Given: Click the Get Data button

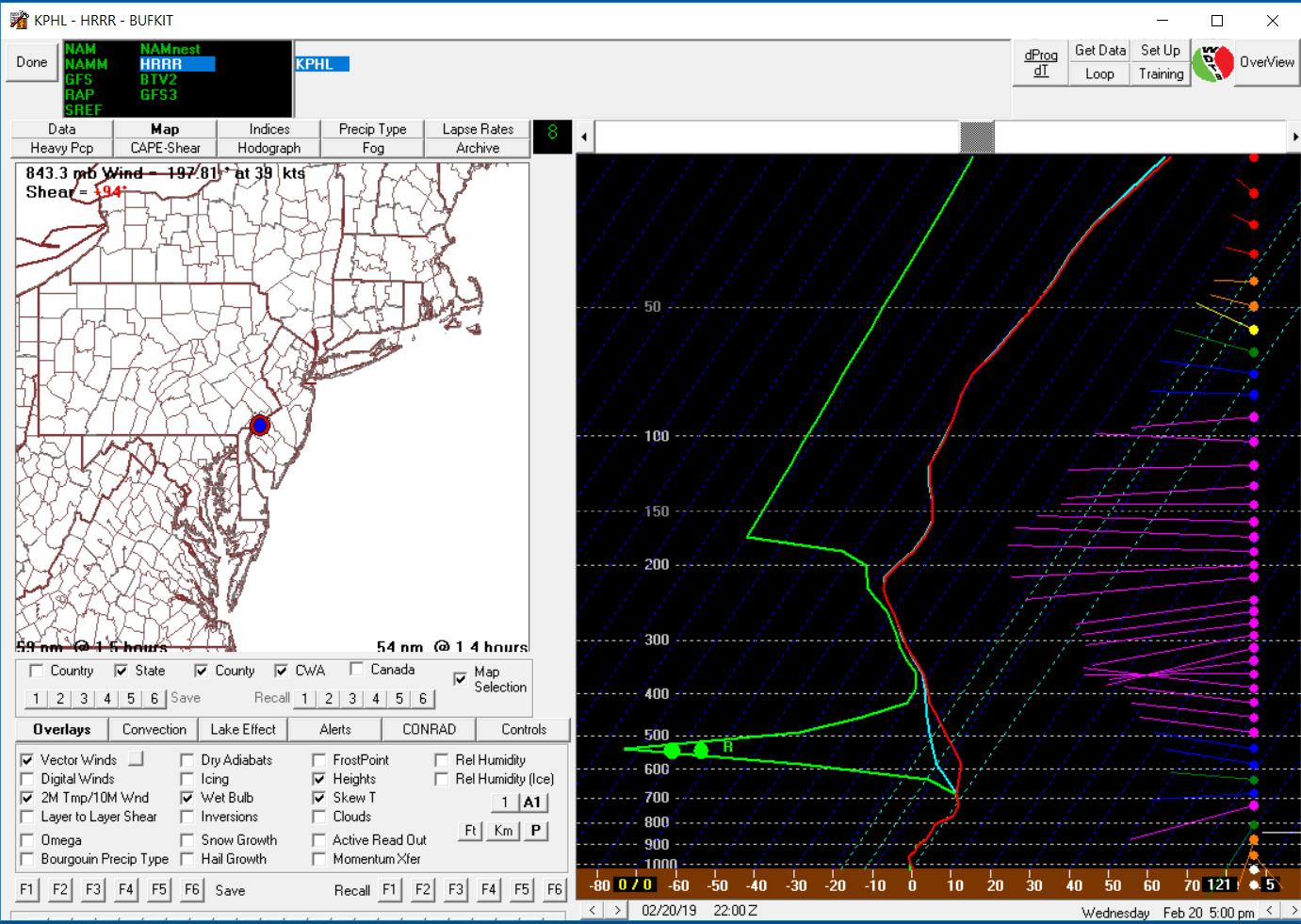Looking at the screenshot, I should [1100, 51].
